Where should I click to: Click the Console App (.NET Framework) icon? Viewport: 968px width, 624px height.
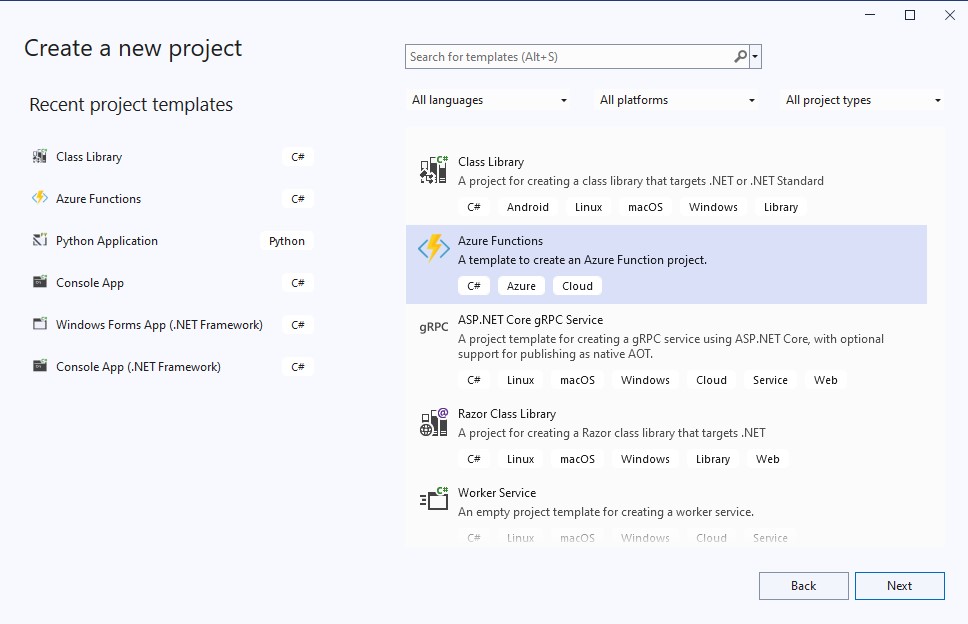40,366
